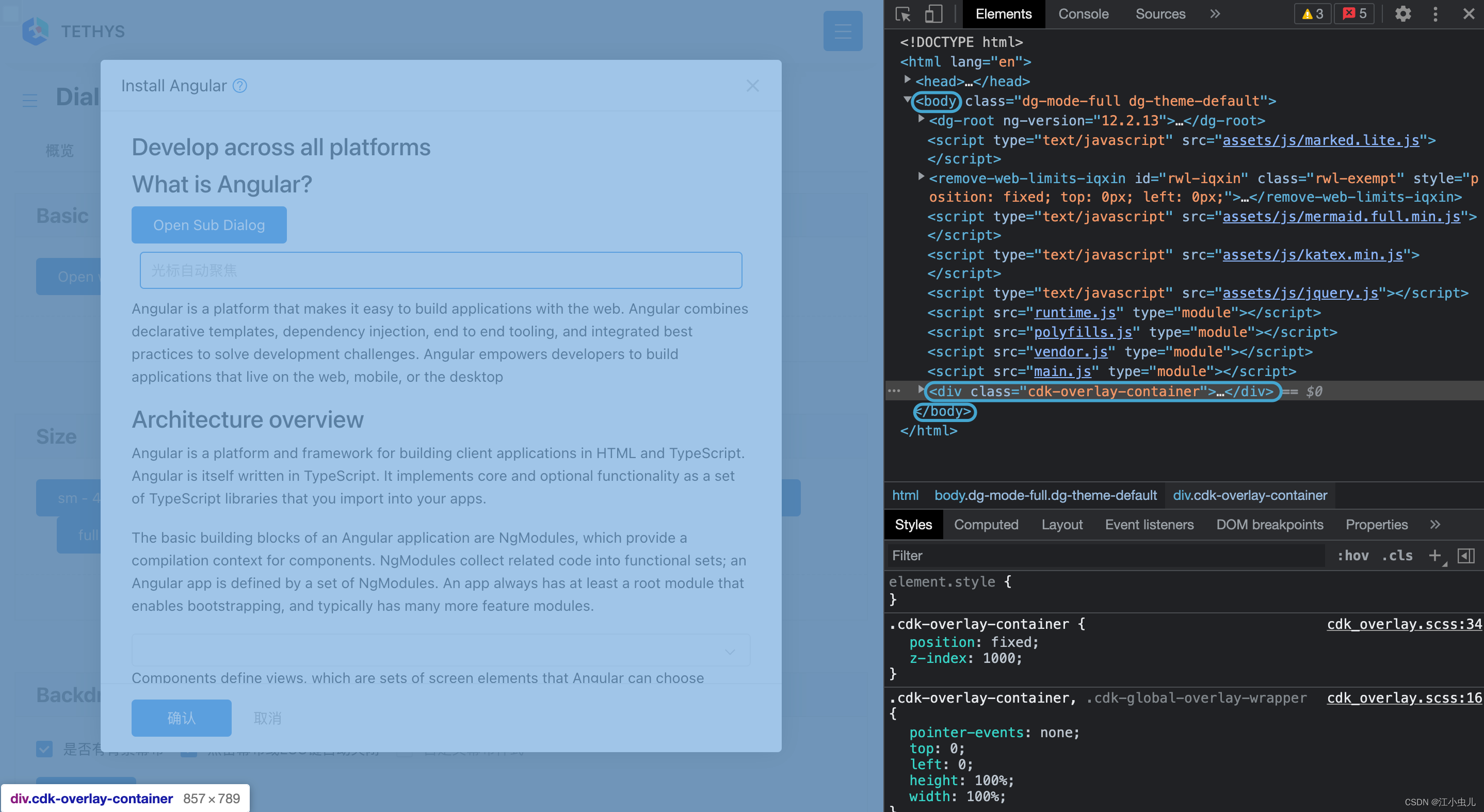Click the plus icon to add style rule

(1434, 555)
